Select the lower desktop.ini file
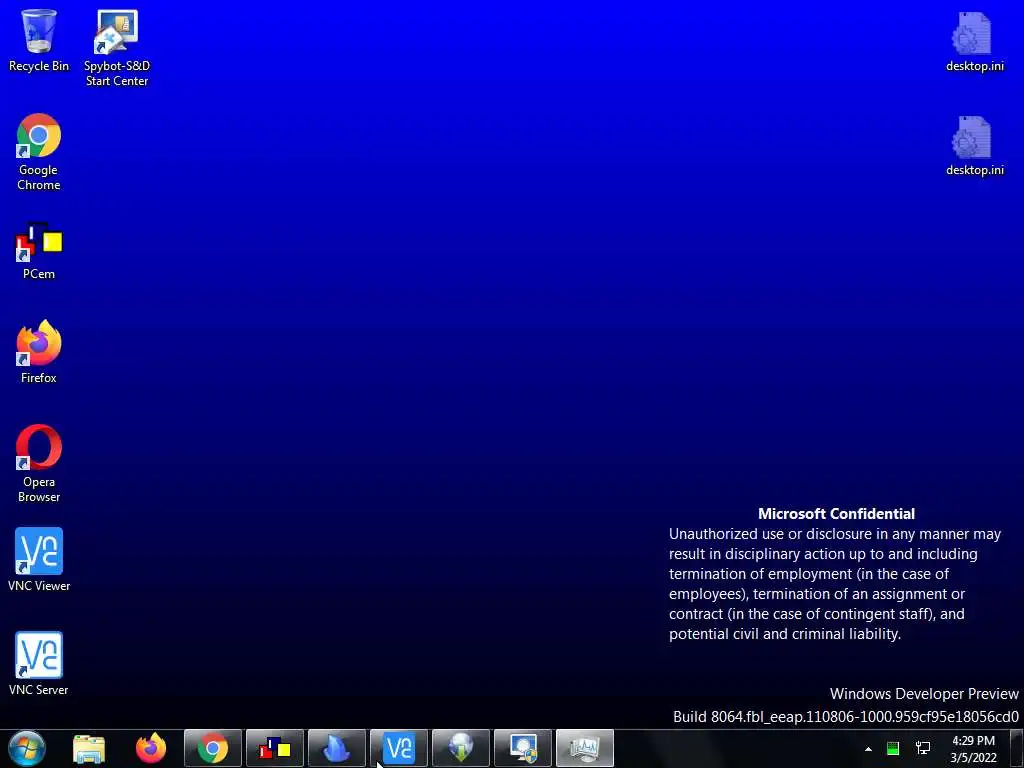Viewport: 1024px width, 768px height. [x=974, y=146]
